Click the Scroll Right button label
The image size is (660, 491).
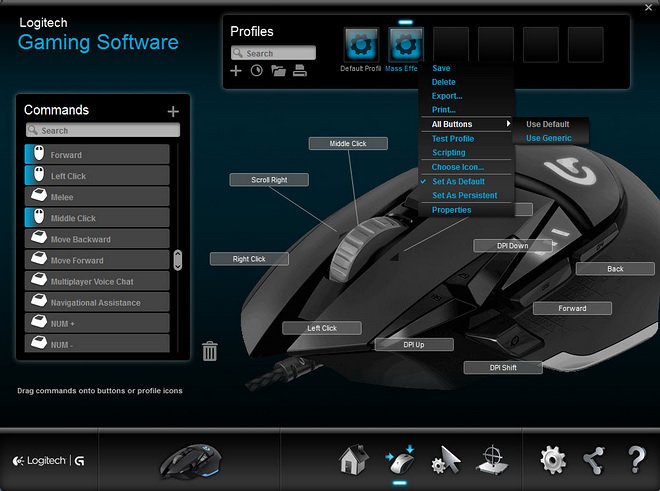click(x=269, y=180)
